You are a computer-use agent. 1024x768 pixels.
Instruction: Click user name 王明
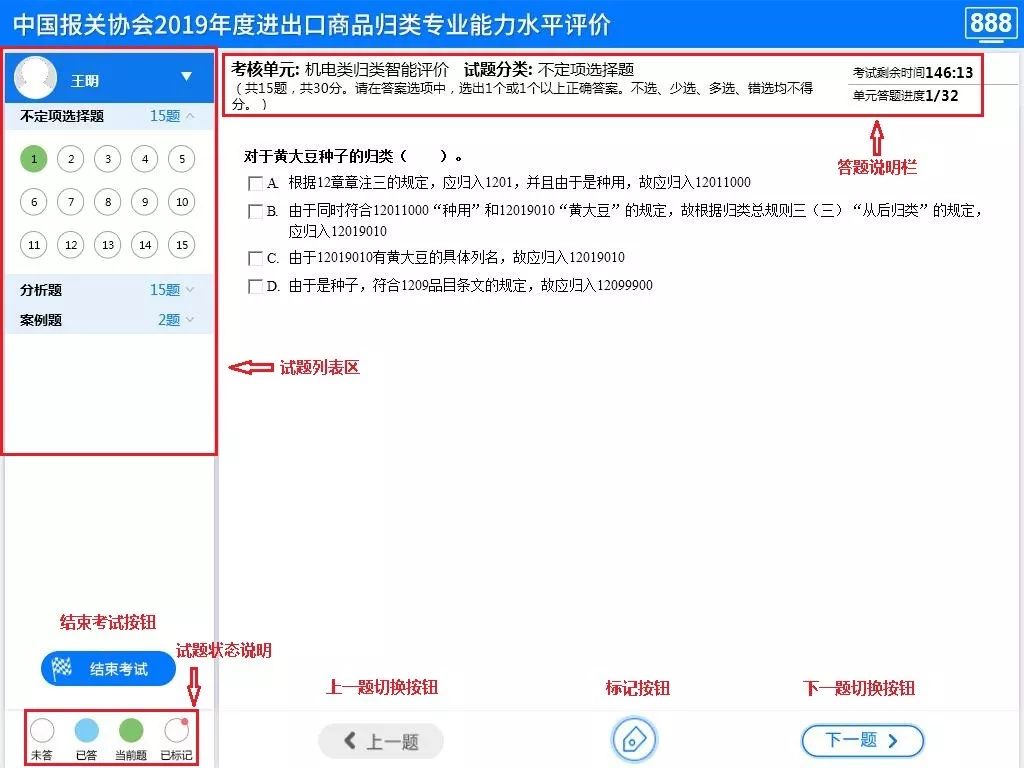point(85,81)
